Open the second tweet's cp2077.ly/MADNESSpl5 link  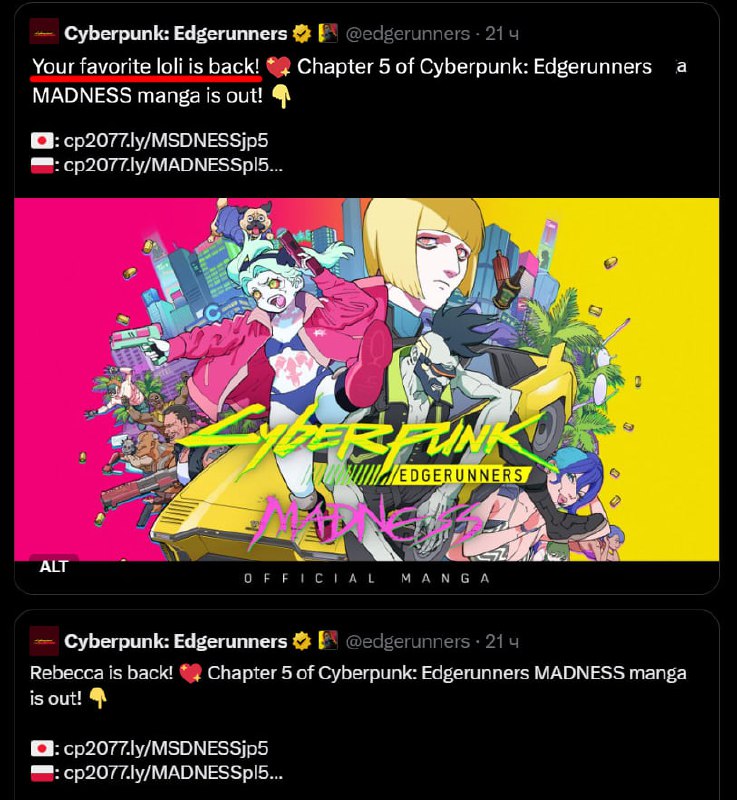point(173,773)
